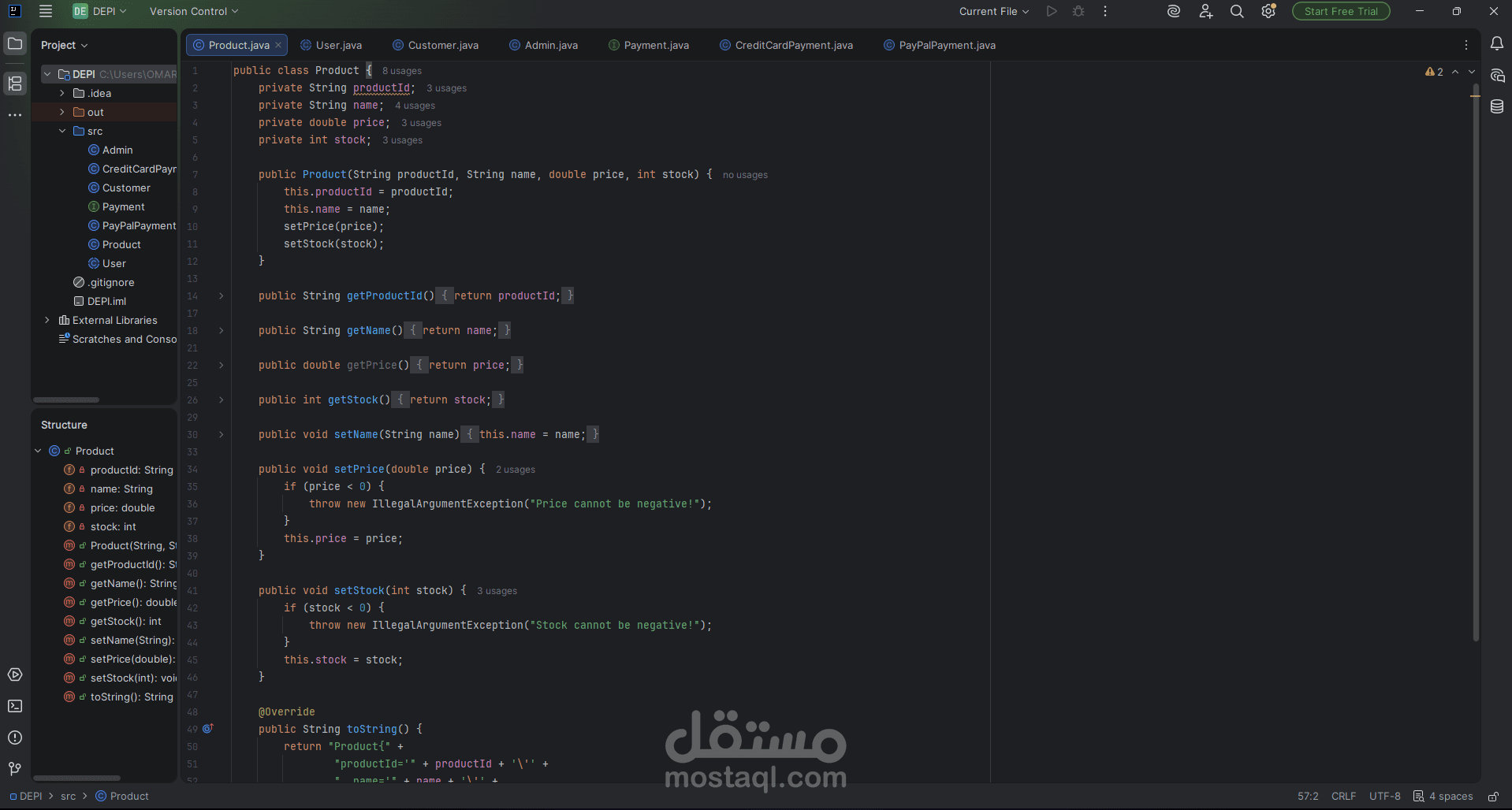
Task: Click the Start Free Trial button
Action: 1341,11
